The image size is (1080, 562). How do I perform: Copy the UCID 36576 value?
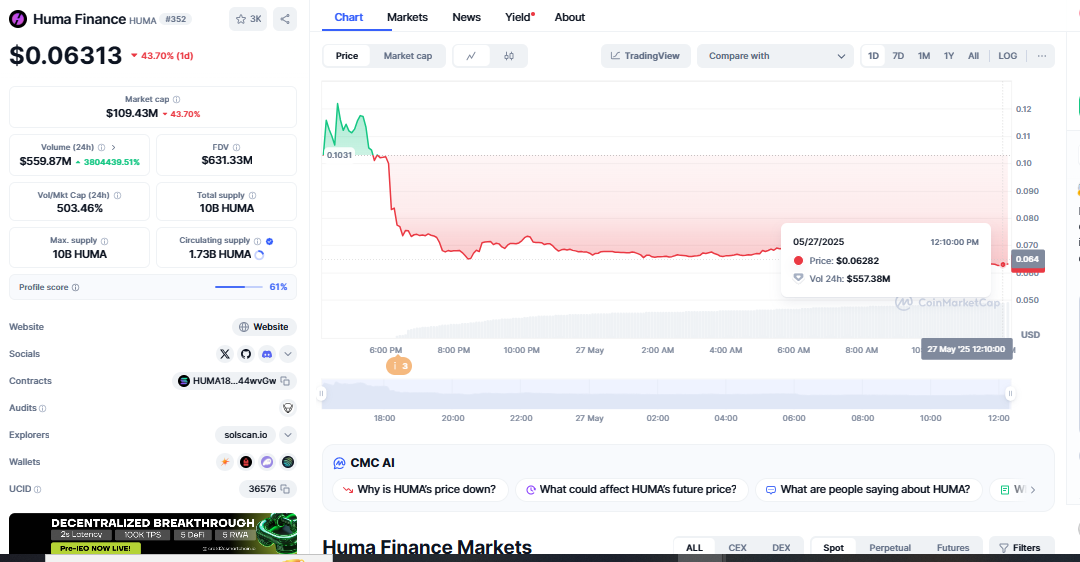[285, 489]
